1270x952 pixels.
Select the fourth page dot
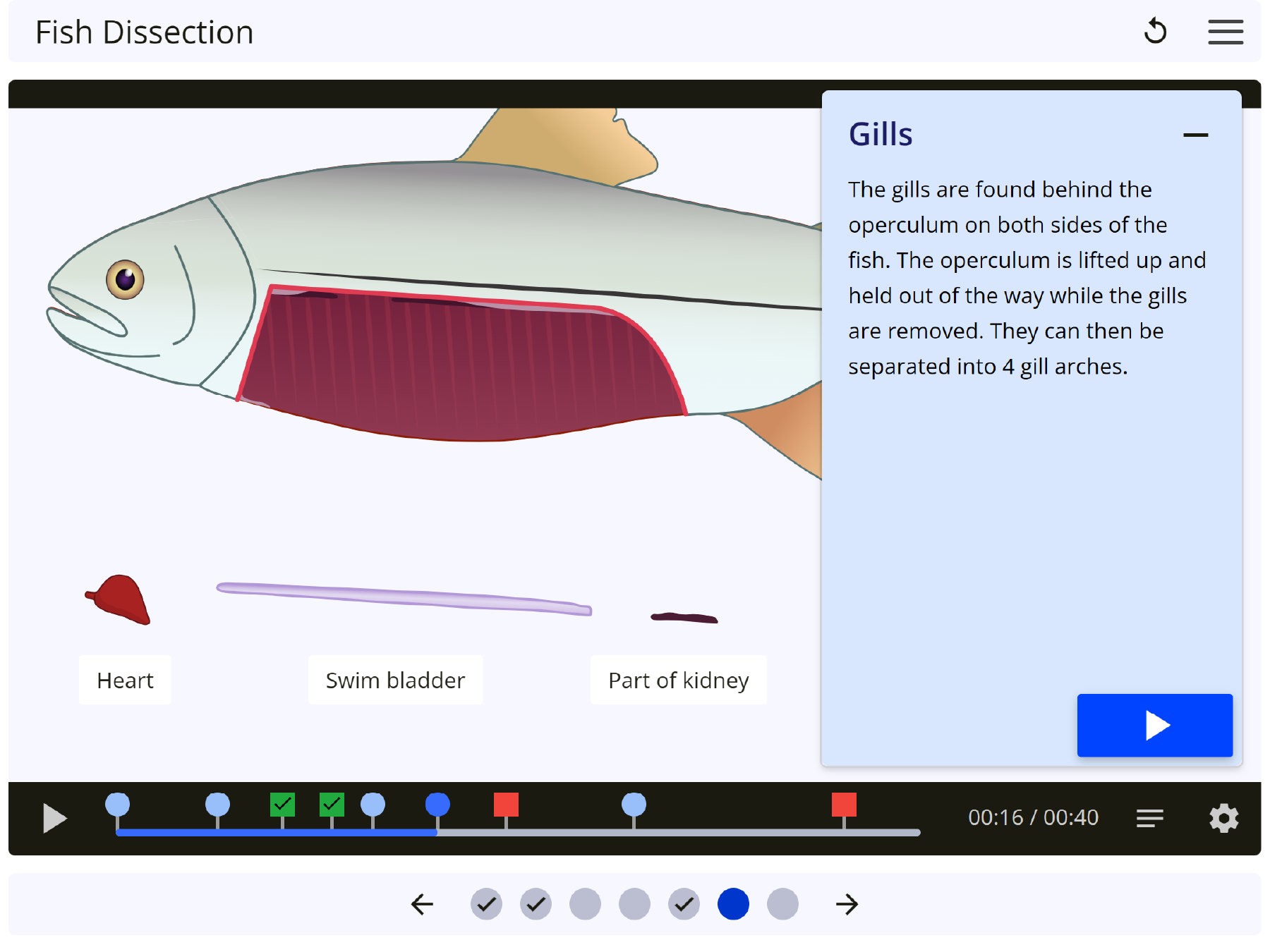634,904
